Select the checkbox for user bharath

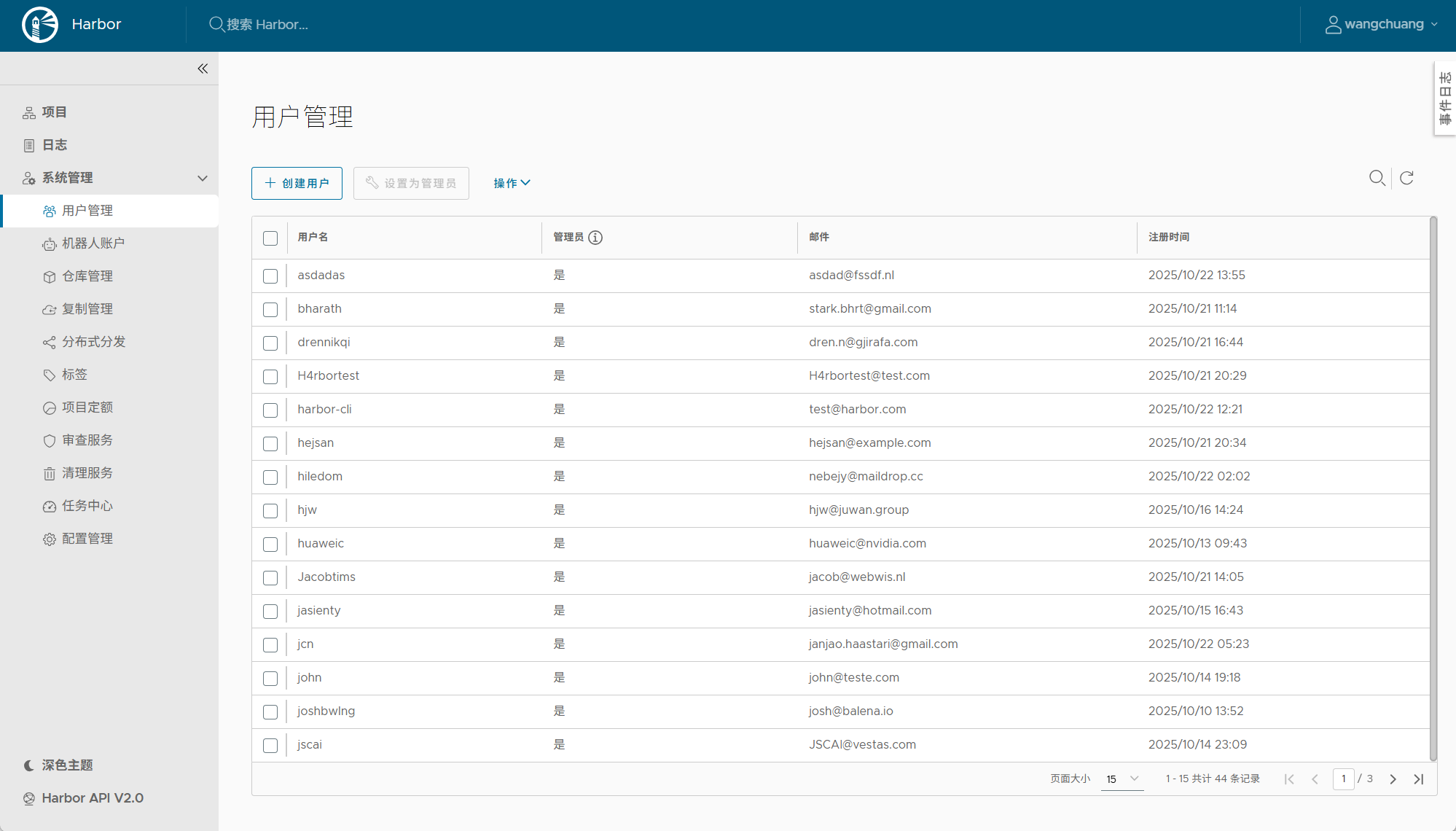(270, 310)
